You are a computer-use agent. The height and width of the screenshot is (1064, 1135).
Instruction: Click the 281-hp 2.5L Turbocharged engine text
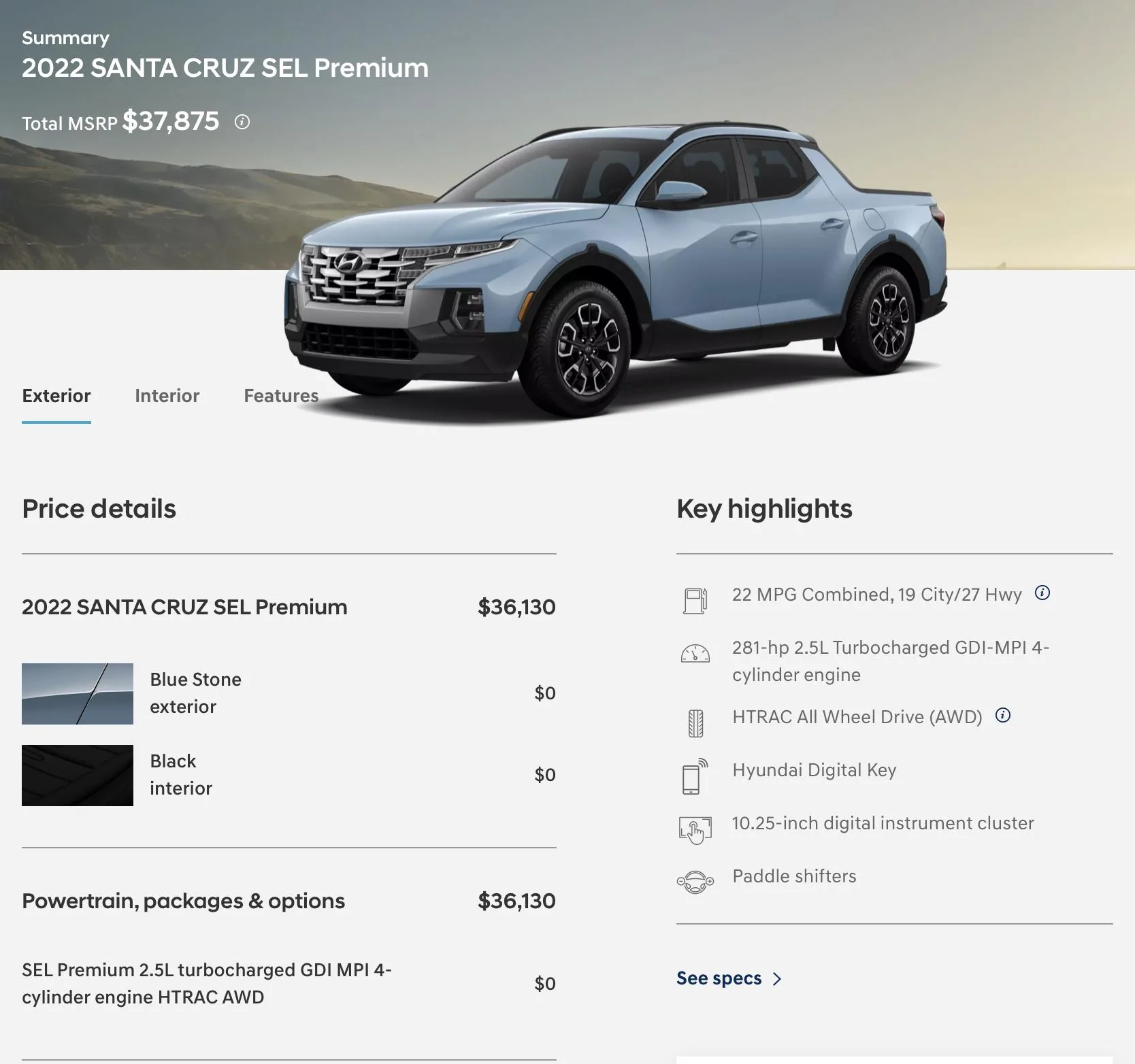[891, 661]
